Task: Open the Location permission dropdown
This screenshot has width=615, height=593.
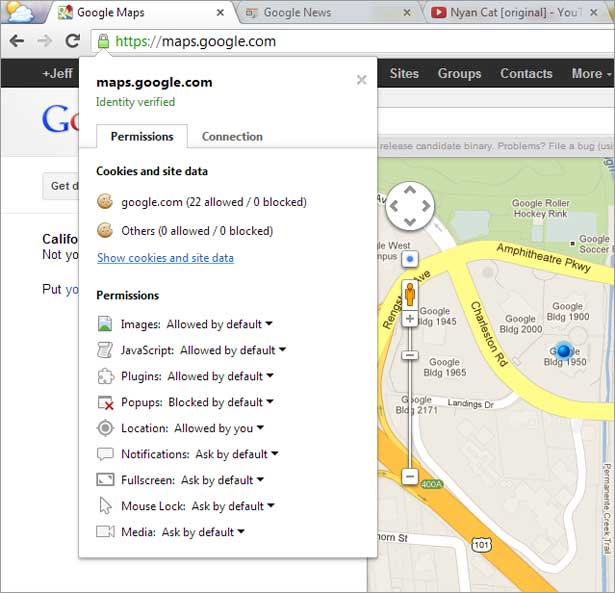Action: (218, 428)
